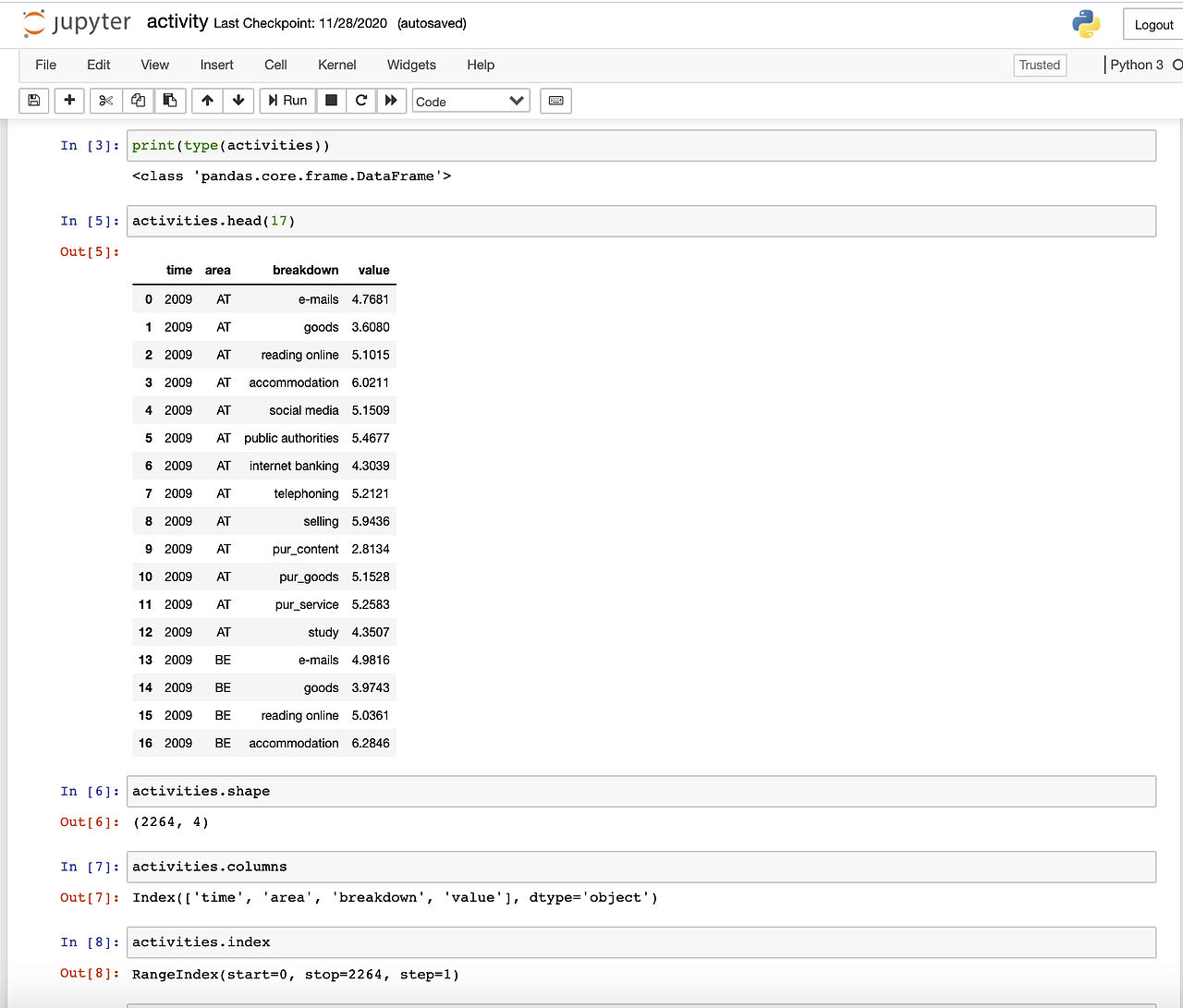Click into the activities.shape cell

coord(641,792)
